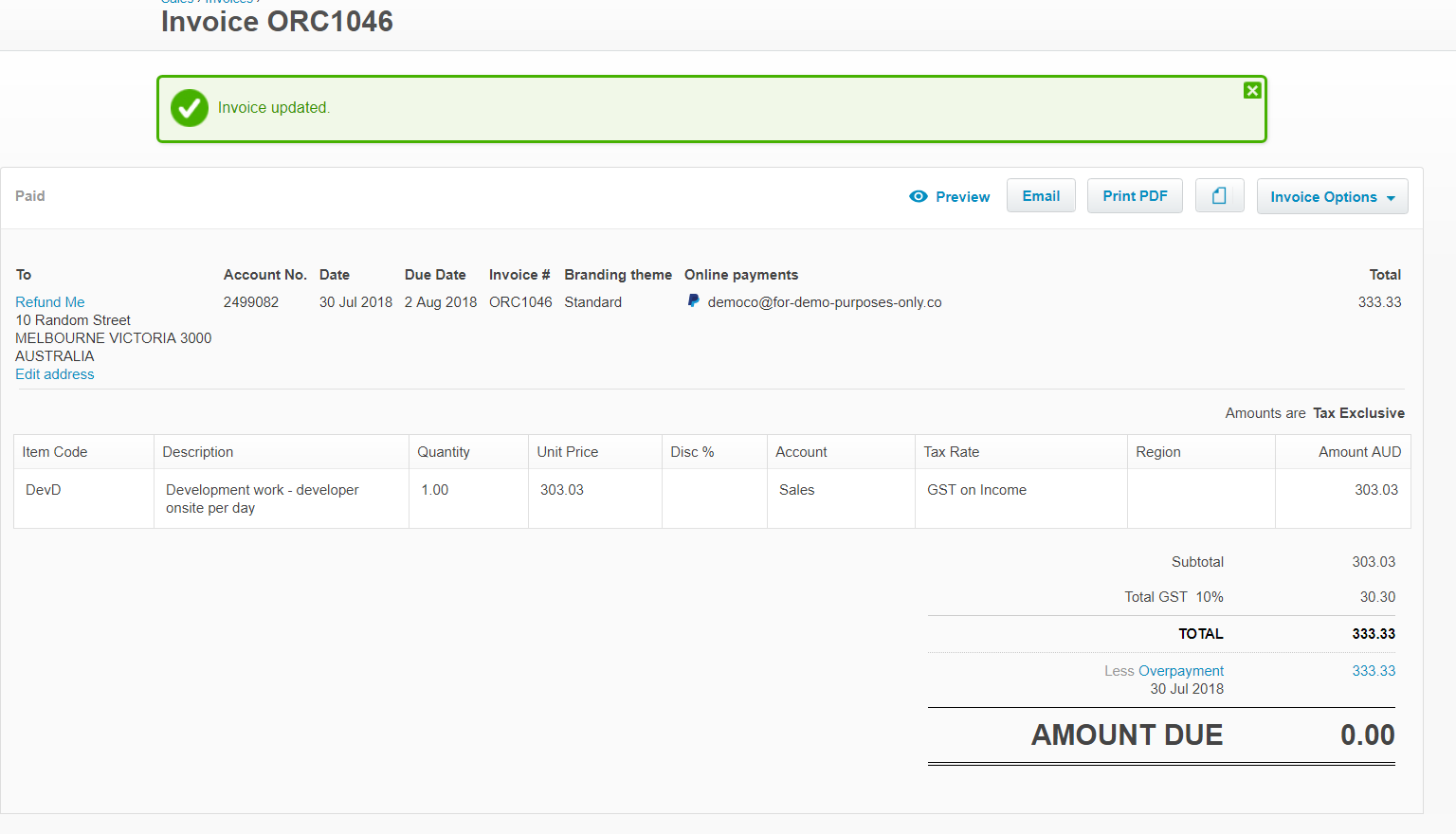Click the PayPal icon under Online payments
This screenshot has height=834, width=1456.
[694, 301]
